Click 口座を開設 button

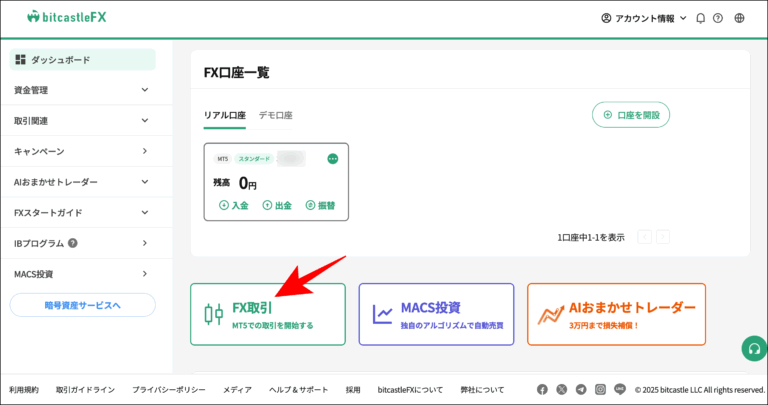pos(631,115)
